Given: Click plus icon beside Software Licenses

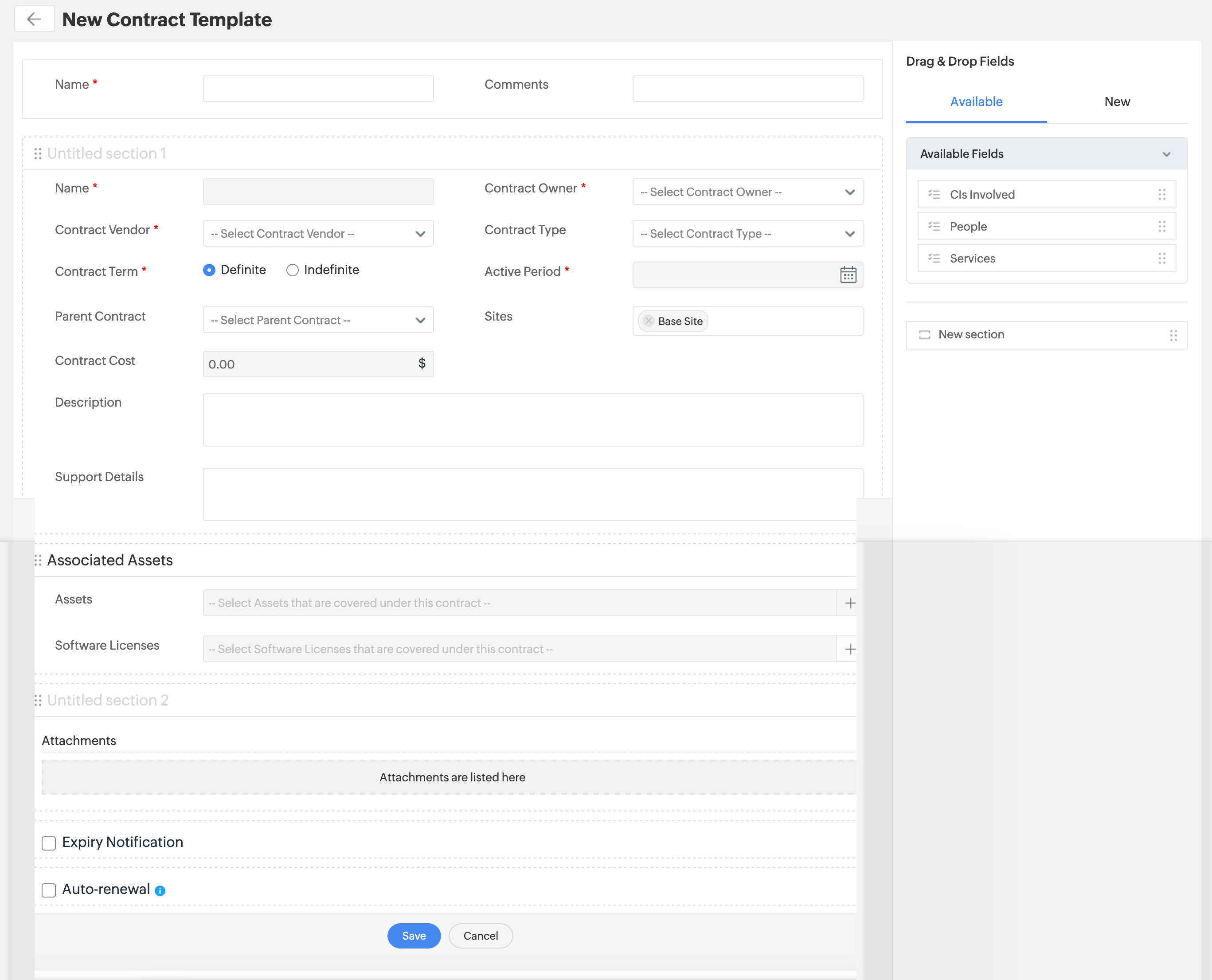Looking at the screenshot, I should pos(850,649).
